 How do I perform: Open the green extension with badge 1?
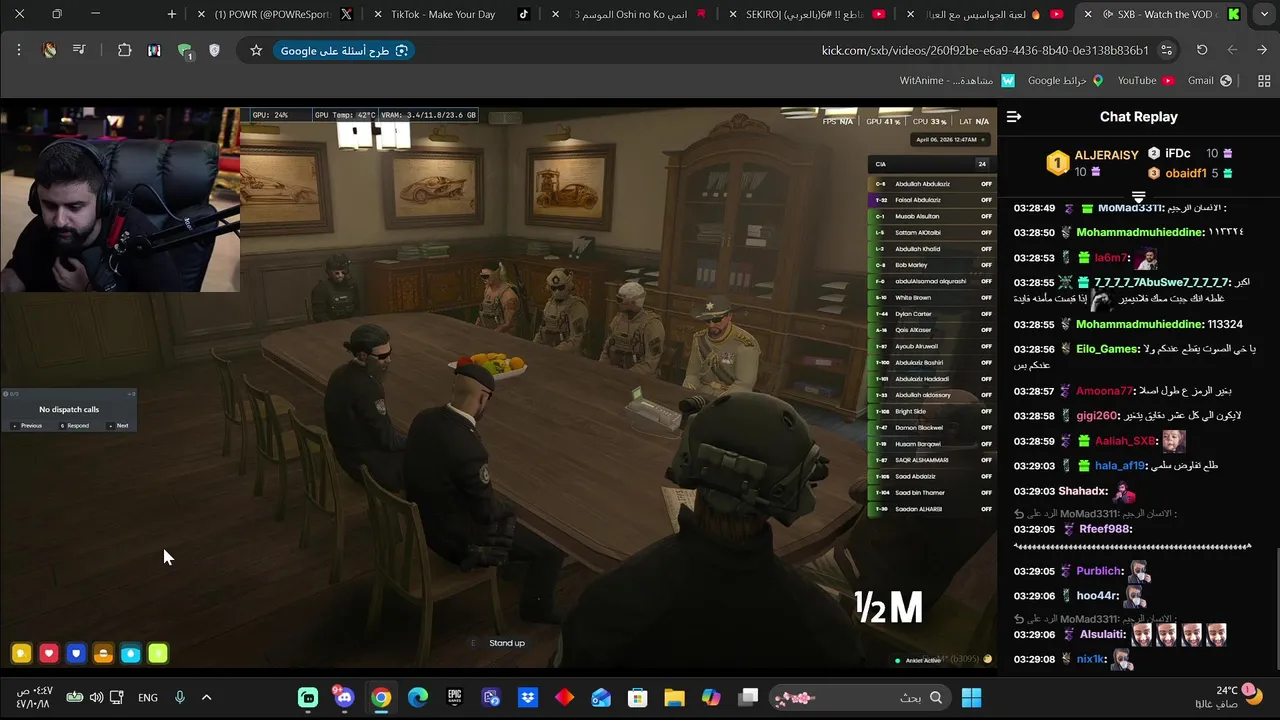[184, 51]
